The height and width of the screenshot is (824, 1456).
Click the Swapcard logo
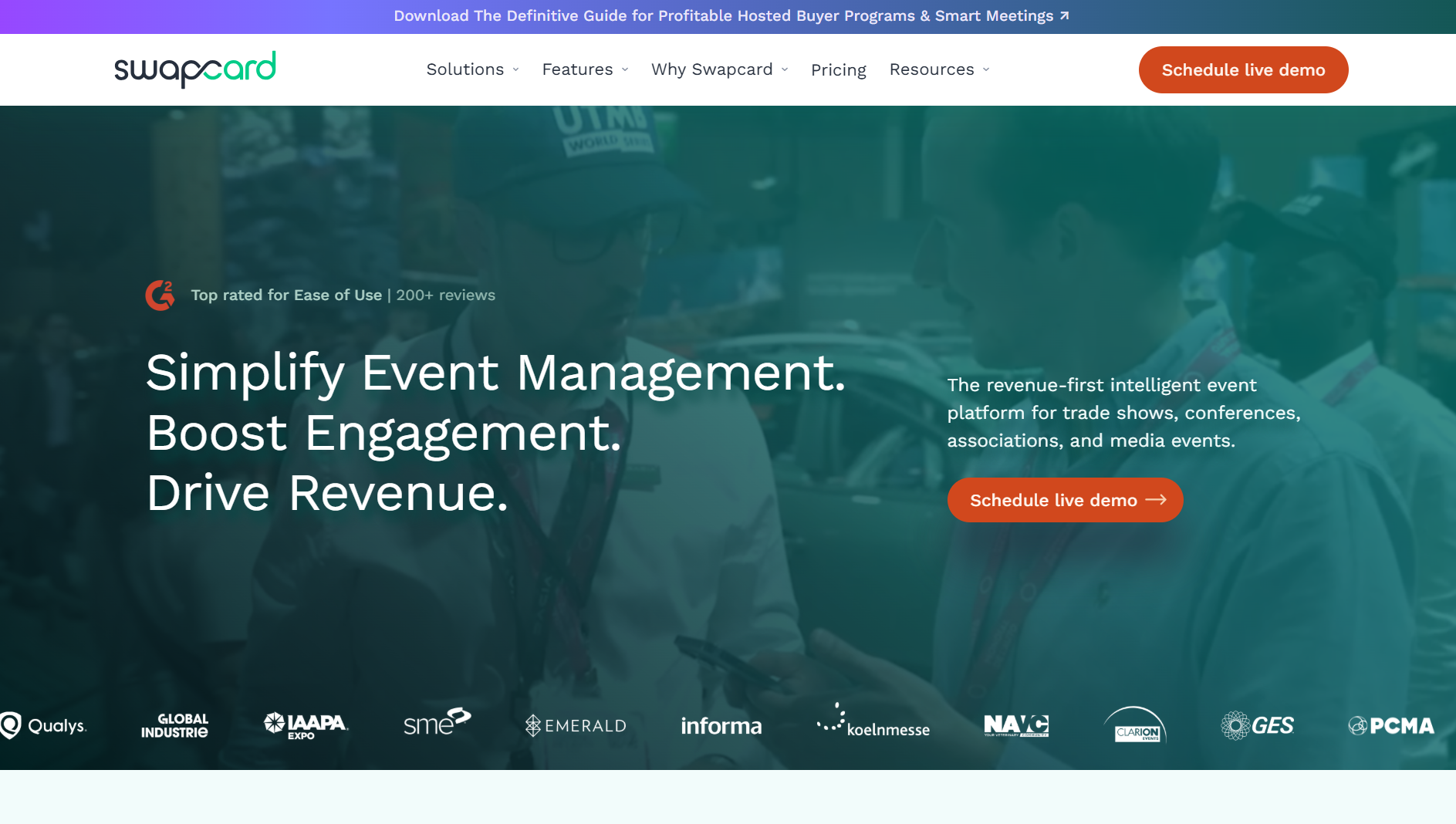[195, 69]
